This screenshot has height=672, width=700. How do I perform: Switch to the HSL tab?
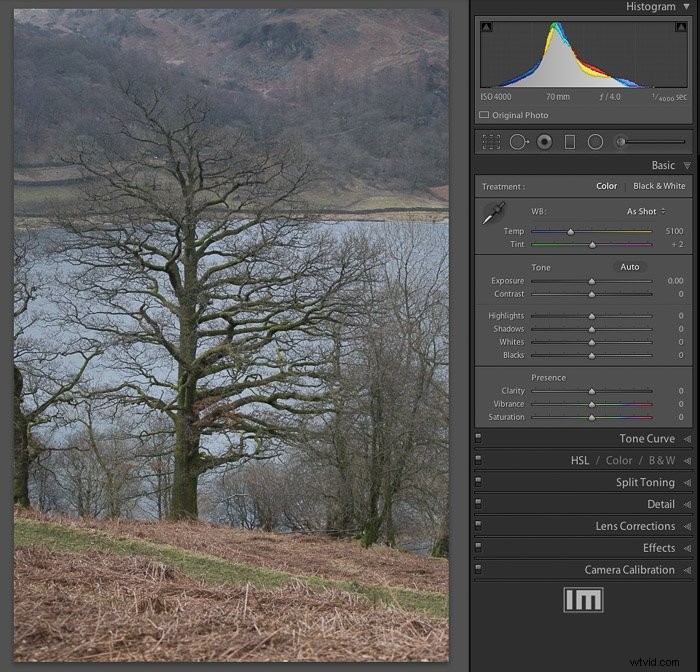(579, 460)
